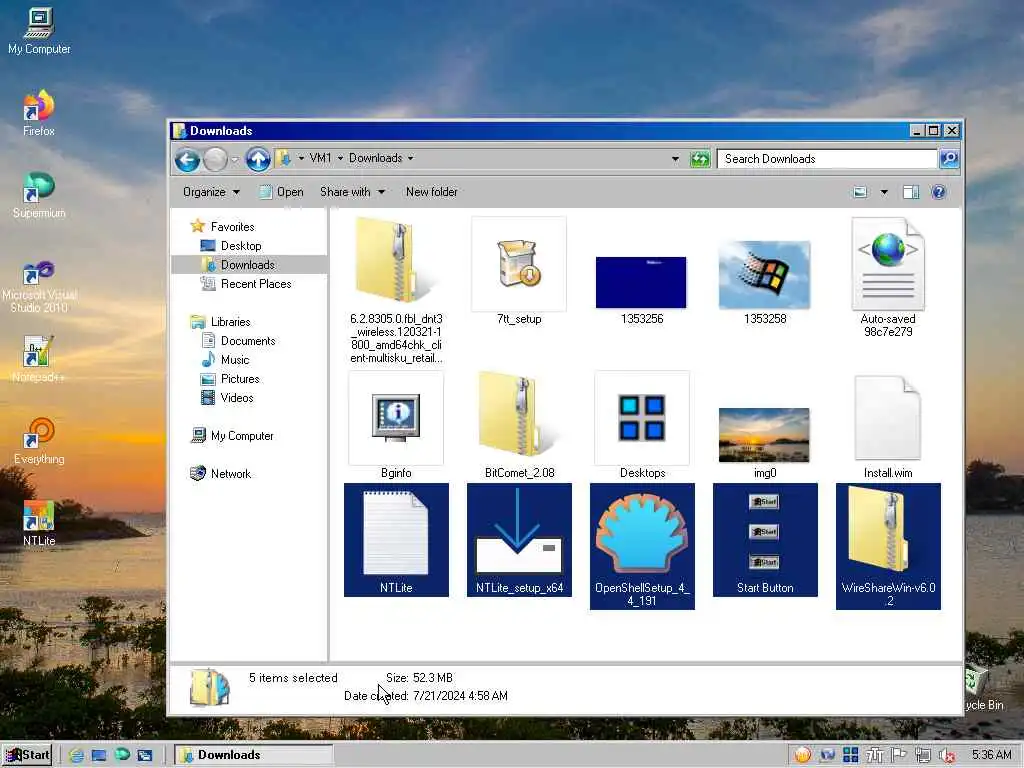
Task: Open the Videos library
Action: click(x=227, y=397)
